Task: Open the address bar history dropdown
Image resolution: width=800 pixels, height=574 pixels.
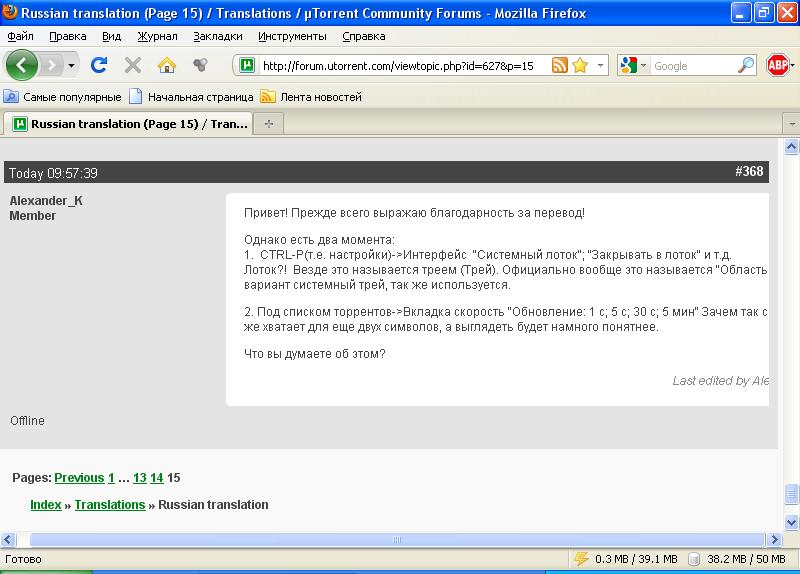Action: tap(601, 65)
